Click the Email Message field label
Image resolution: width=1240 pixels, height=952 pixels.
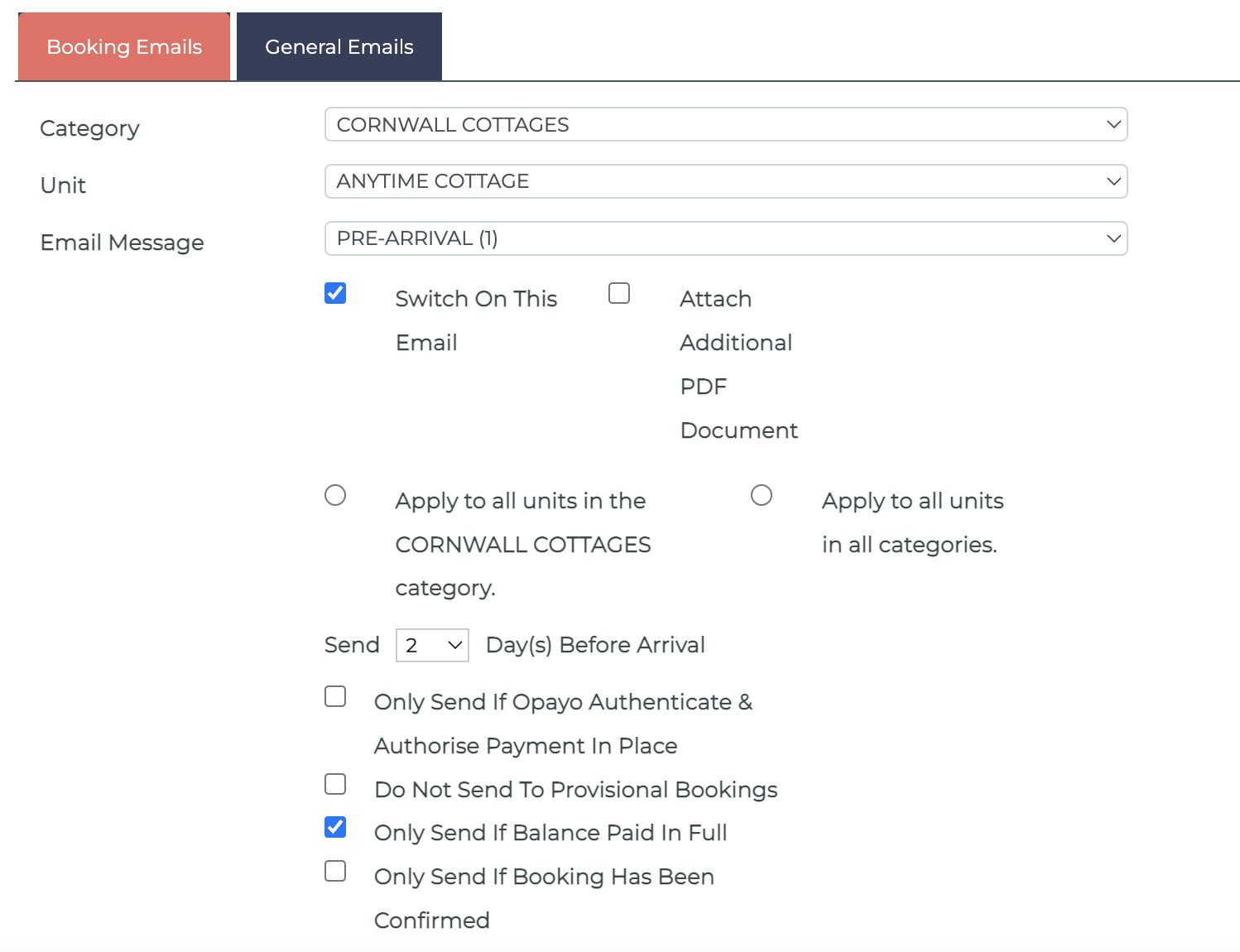(x=122, y=242)
